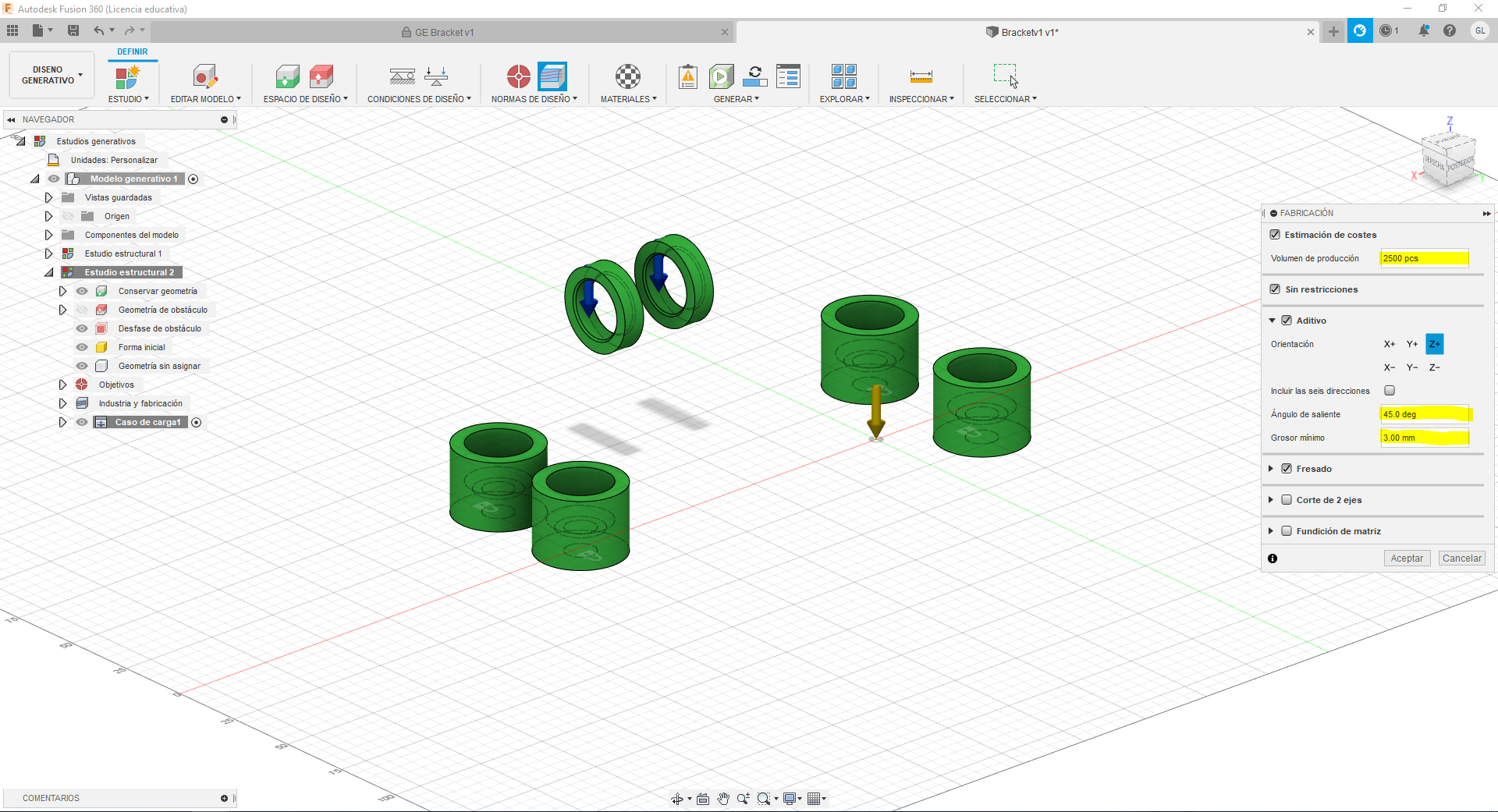Click the structural constraints icon

click(403, 76)
